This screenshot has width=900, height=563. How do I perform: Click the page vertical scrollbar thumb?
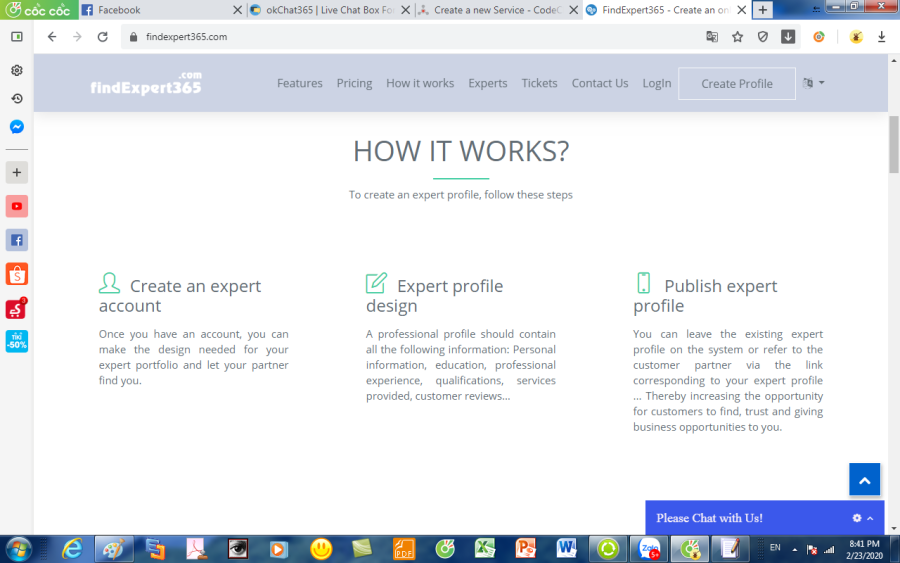tap(894, 143)
